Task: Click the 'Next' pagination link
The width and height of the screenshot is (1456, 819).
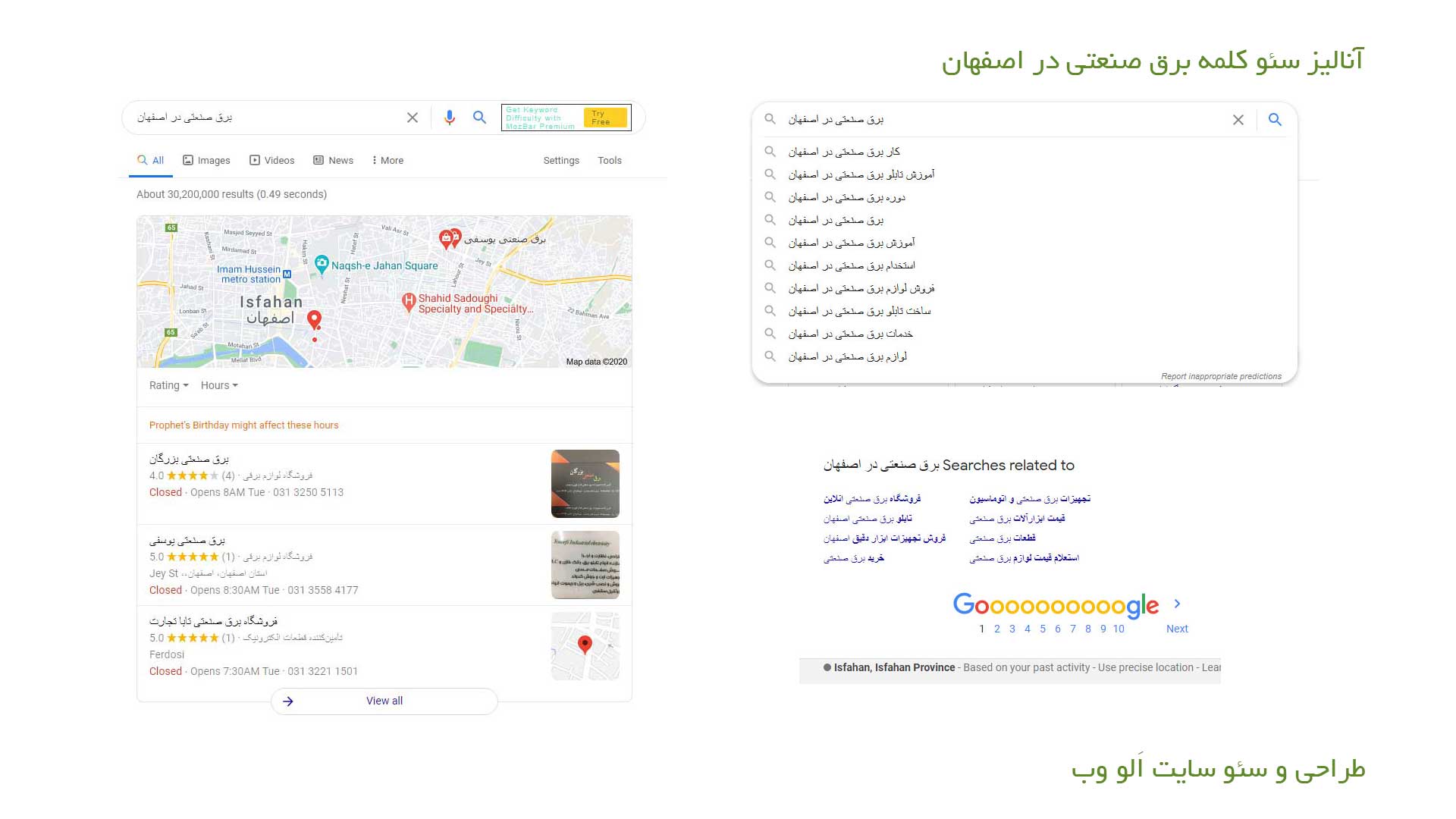Action: (1178, 628)
